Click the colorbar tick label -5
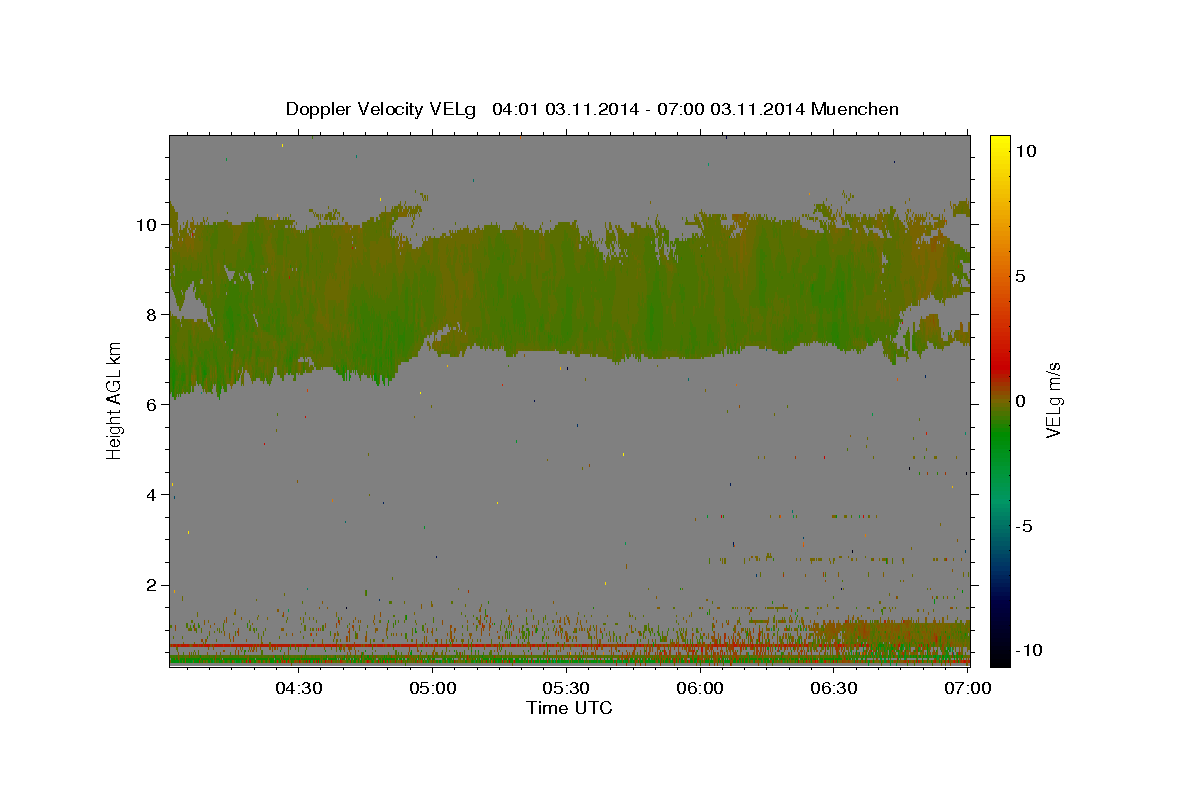This screenshot has height=800, width=1200. click(x=1024, y=526)
